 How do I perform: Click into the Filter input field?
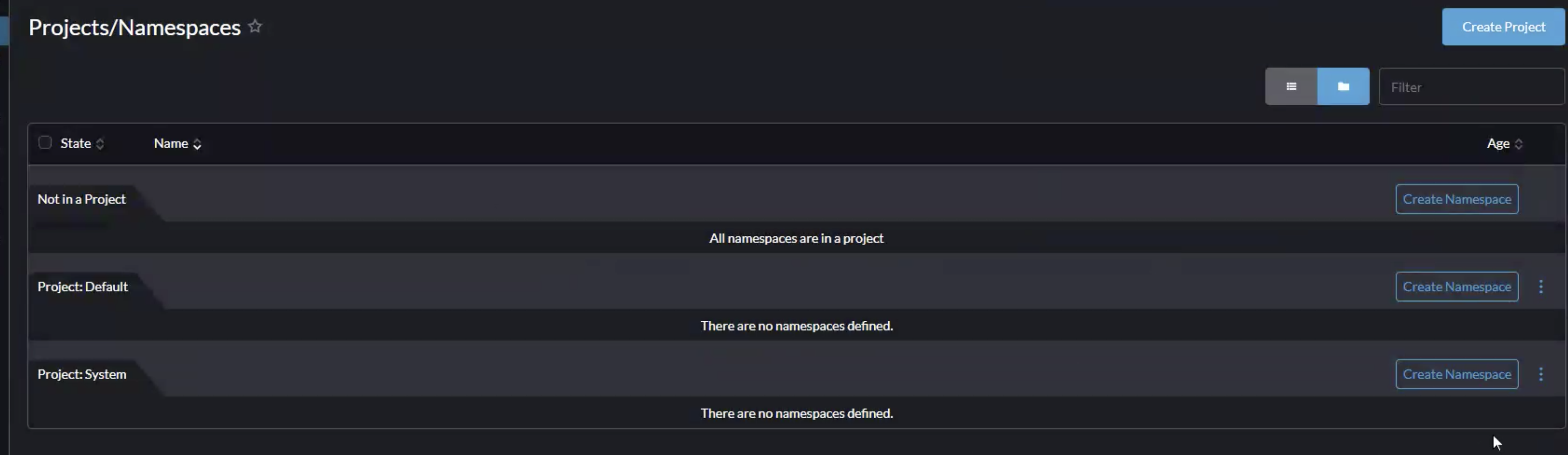[1471, 86]
